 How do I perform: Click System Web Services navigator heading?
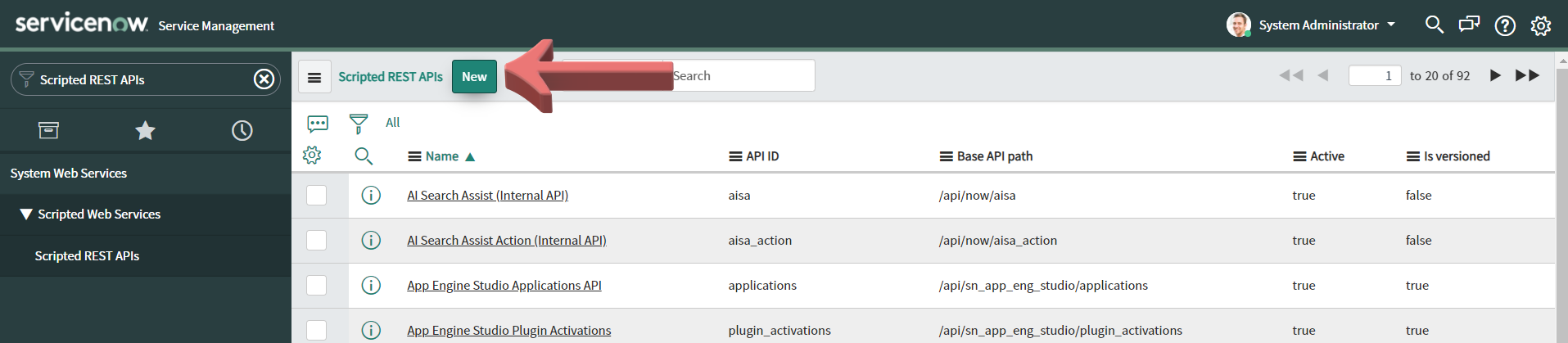pos(69,173)
